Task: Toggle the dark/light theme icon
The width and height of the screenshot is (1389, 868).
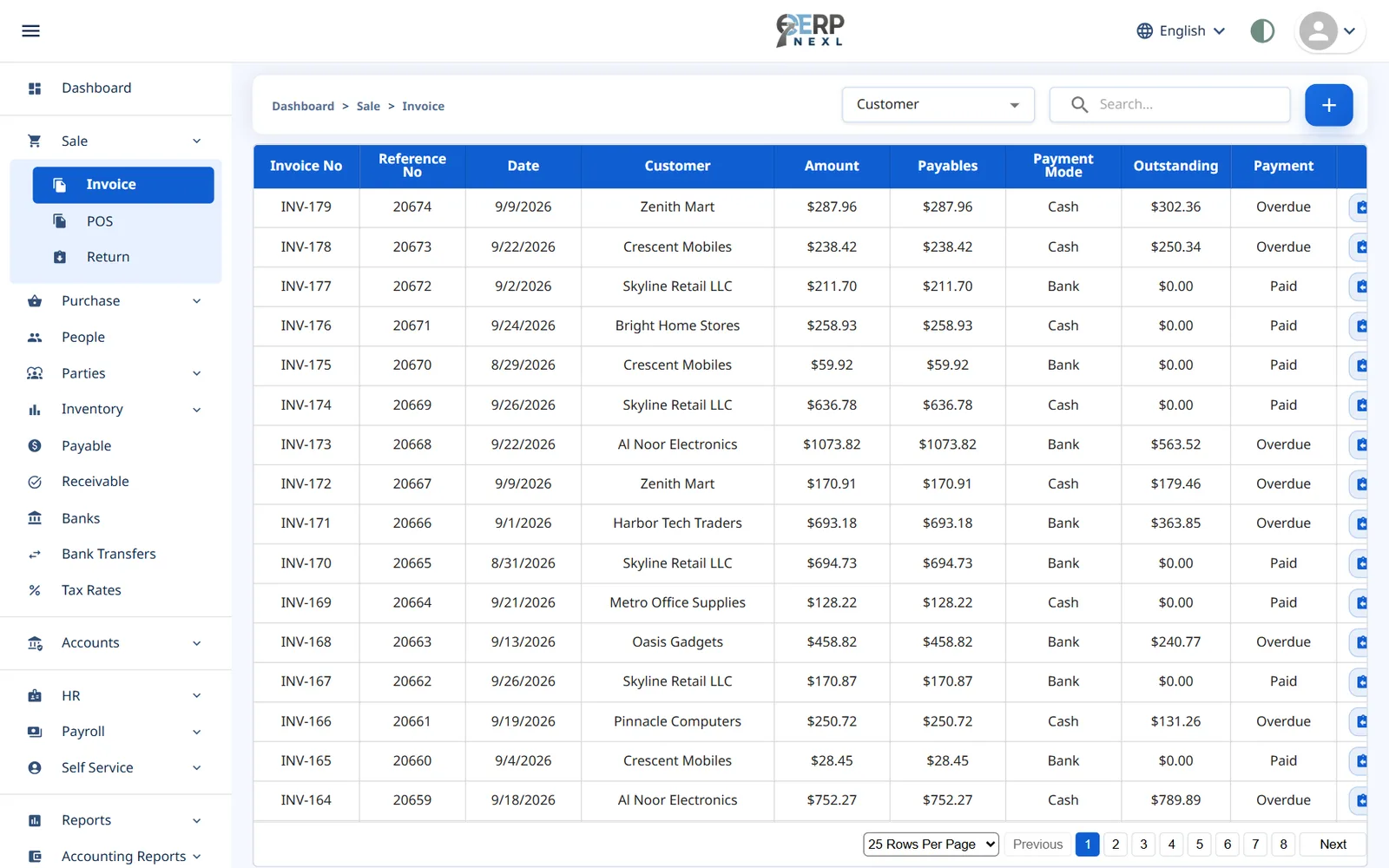Action: click(1262, 31)
